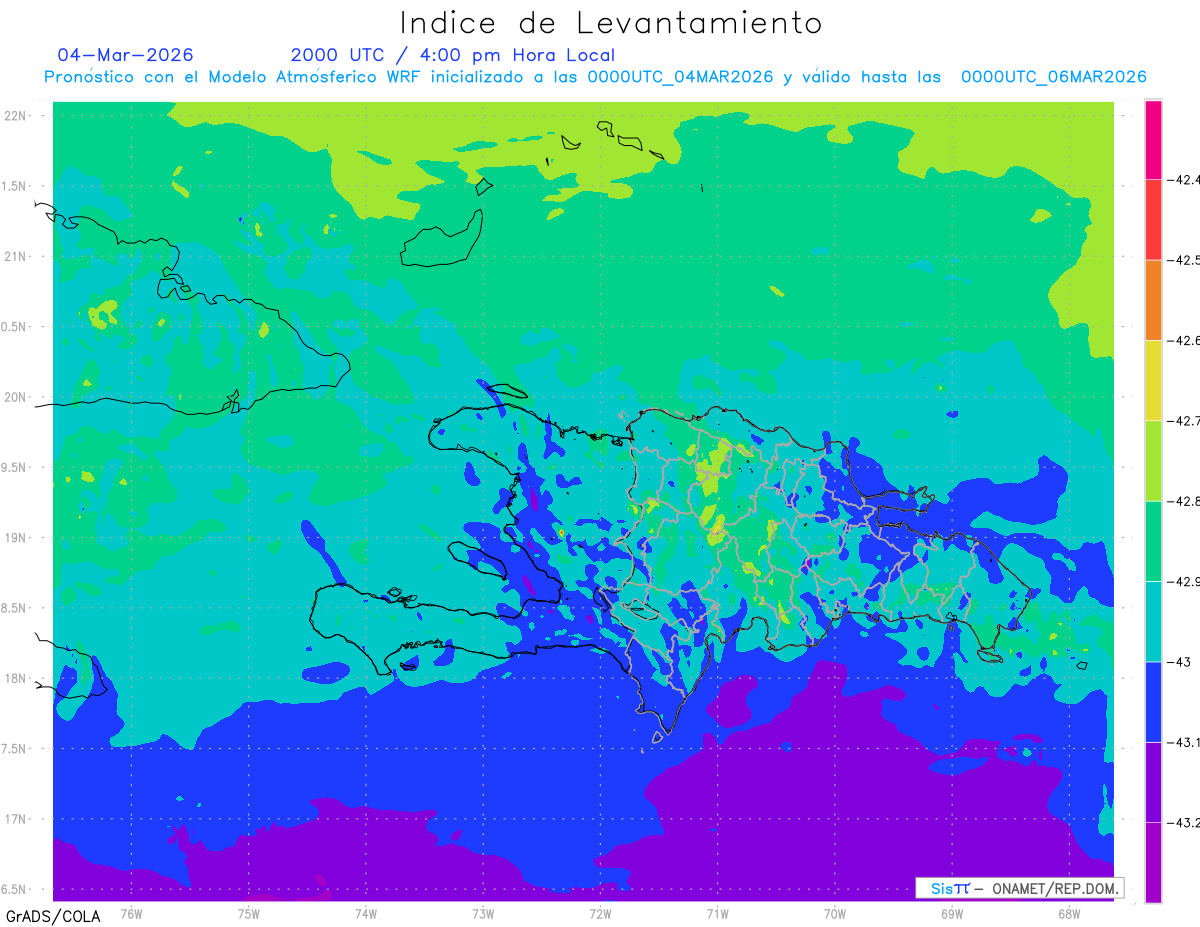Viewport: 1200px width, 927px height.
Task: Click the orange legend color swatch
Action: (1153, 300)
